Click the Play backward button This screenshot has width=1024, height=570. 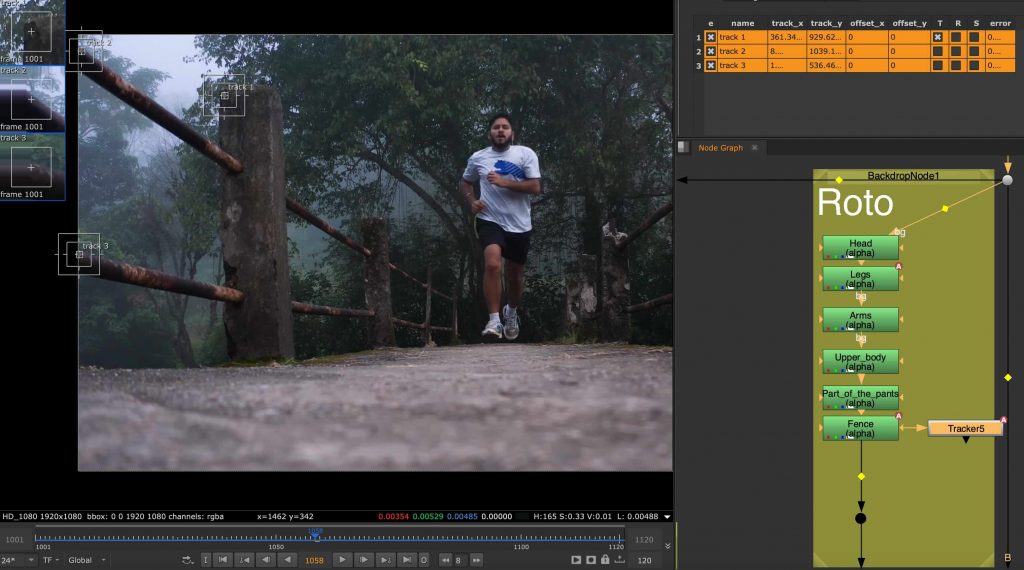288,560
